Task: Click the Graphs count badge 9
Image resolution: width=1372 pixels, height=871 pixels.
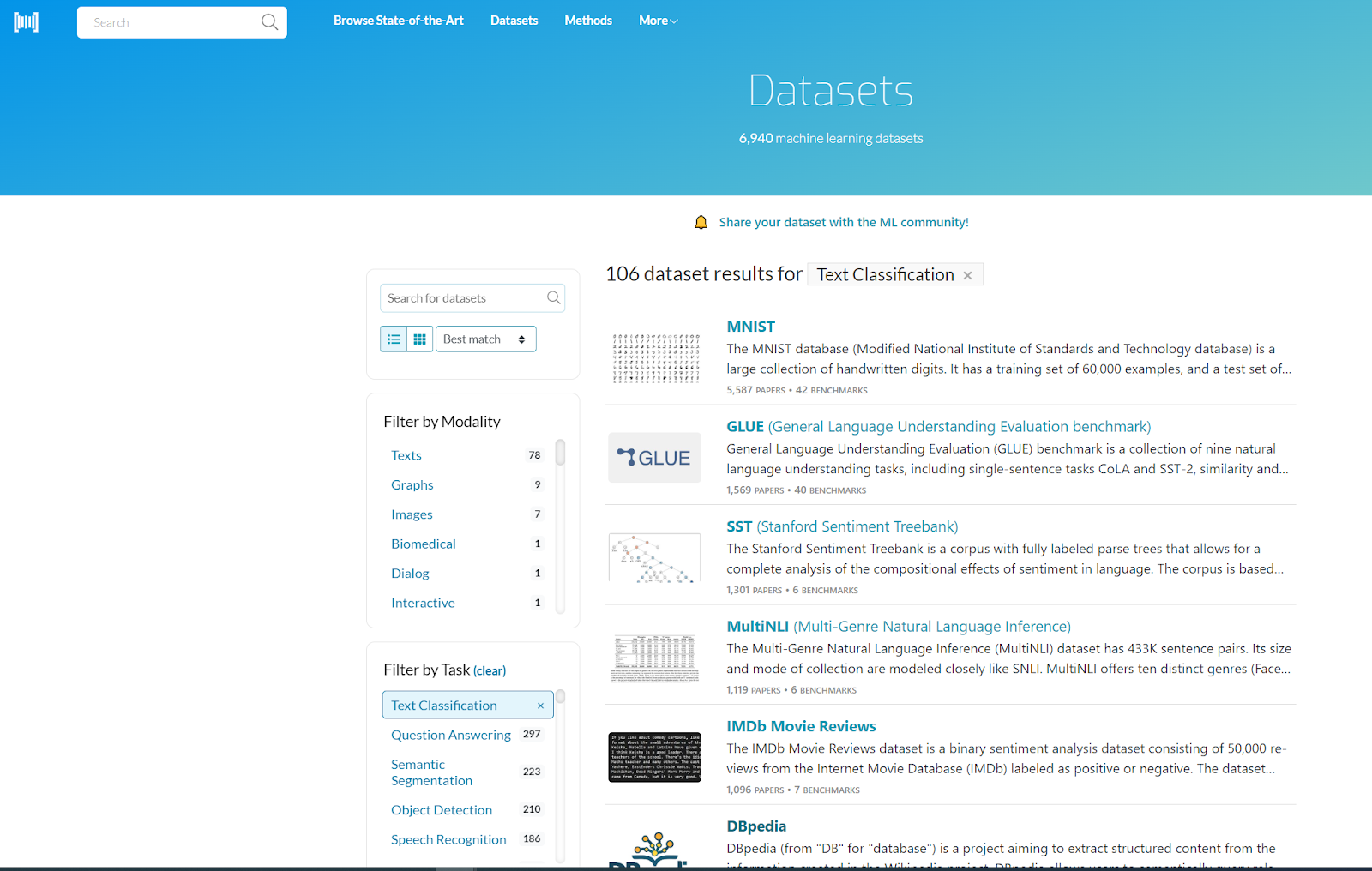Action: click(538, 484)
